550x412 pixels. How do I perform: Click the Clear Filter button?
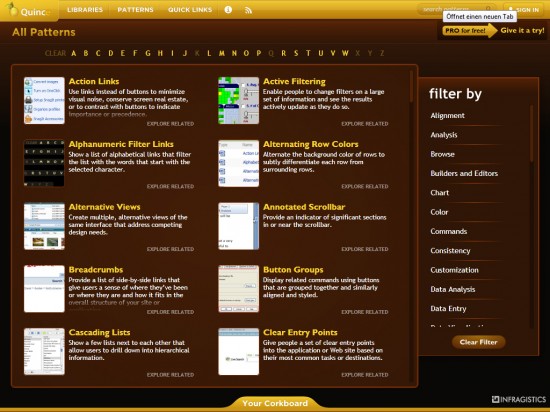[x=478, y=342]
